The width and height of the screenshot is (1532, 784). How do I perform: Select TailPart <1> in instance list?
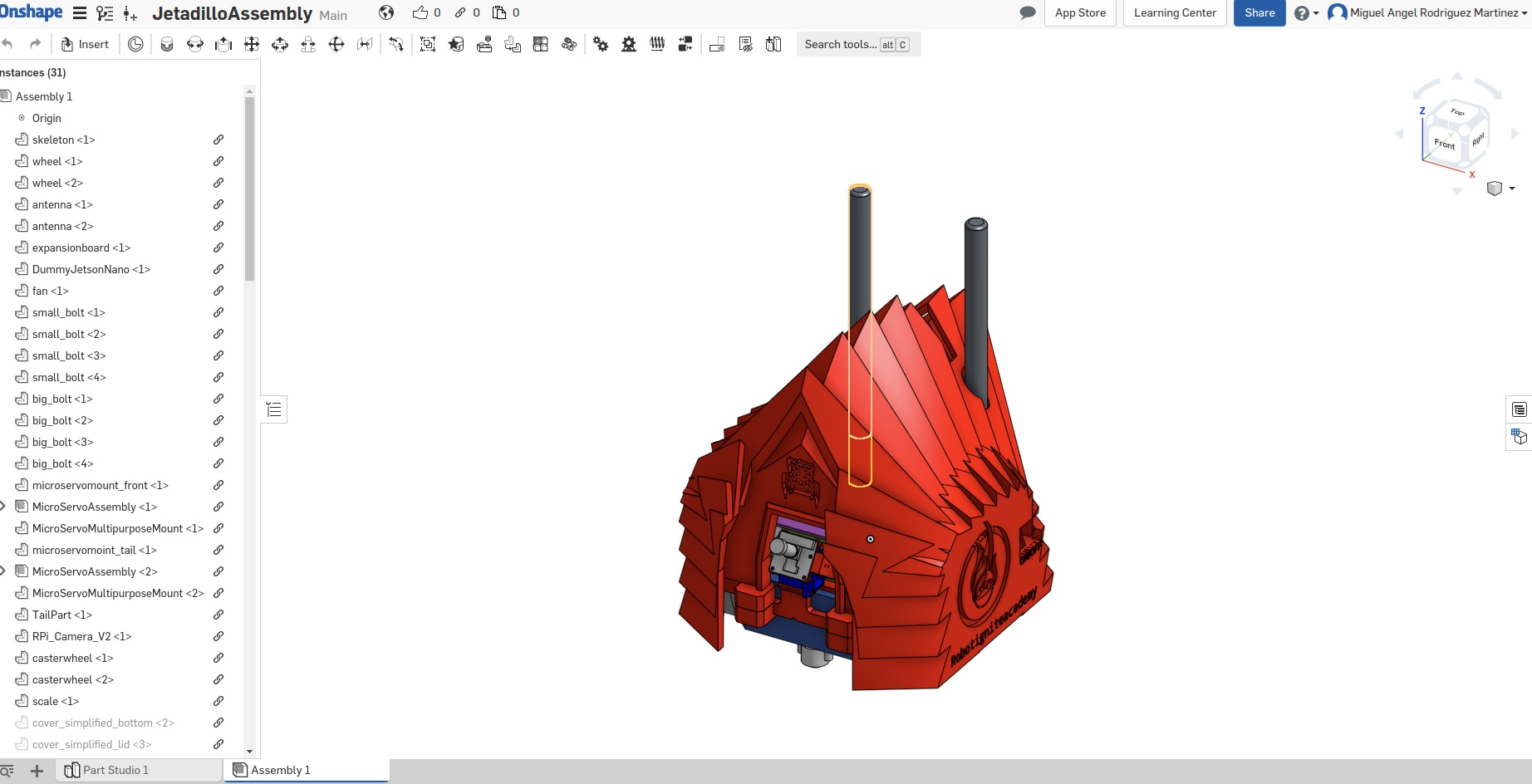pyautogui.click(x=61, y=615)
